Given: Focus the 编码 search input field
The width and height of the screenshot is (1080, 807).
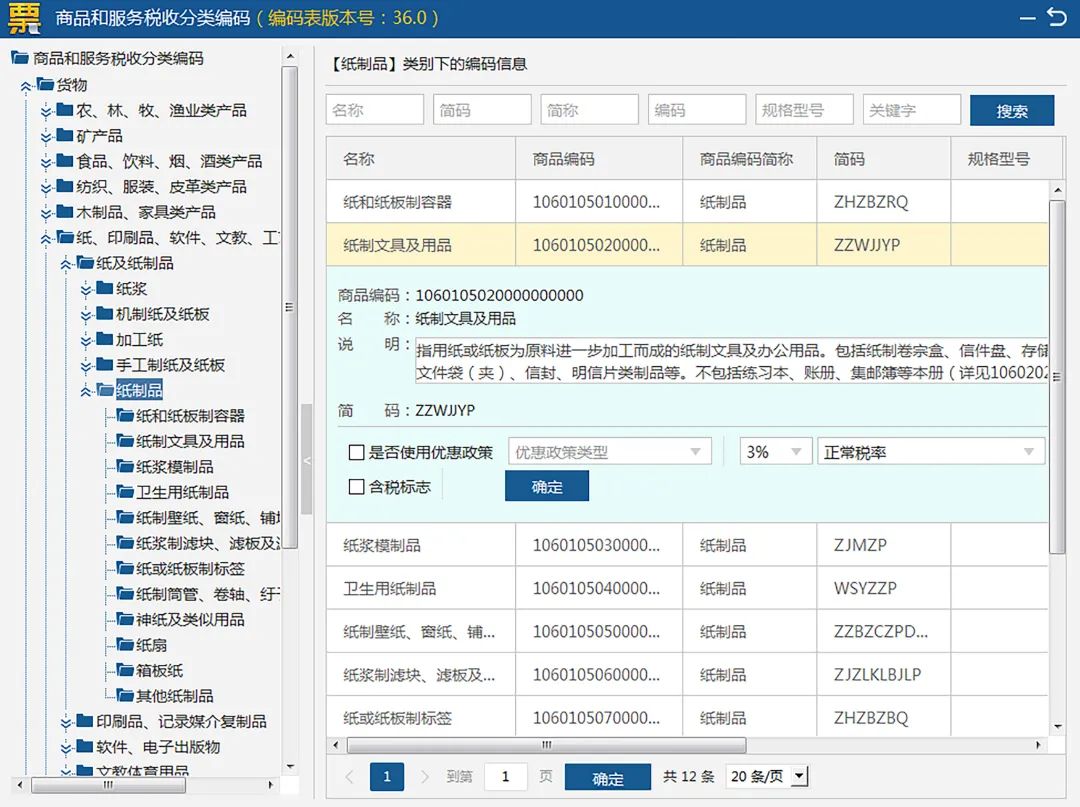Looking at the screenshot, I should 697,109.
